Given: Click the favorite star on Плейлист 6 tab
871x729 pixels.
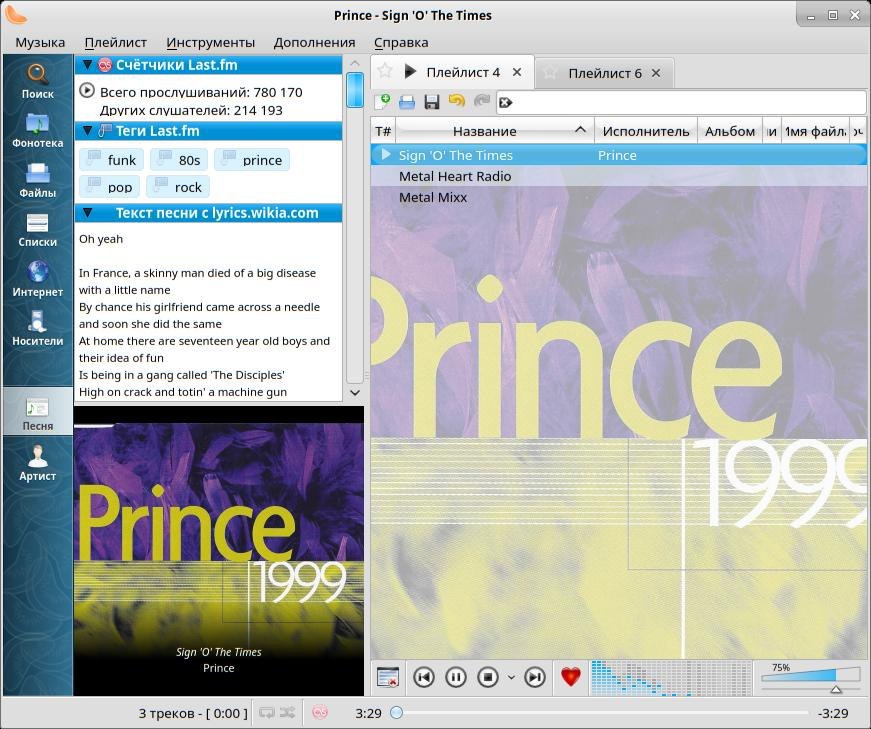Looking at the screenshot, I should point(549,73).
